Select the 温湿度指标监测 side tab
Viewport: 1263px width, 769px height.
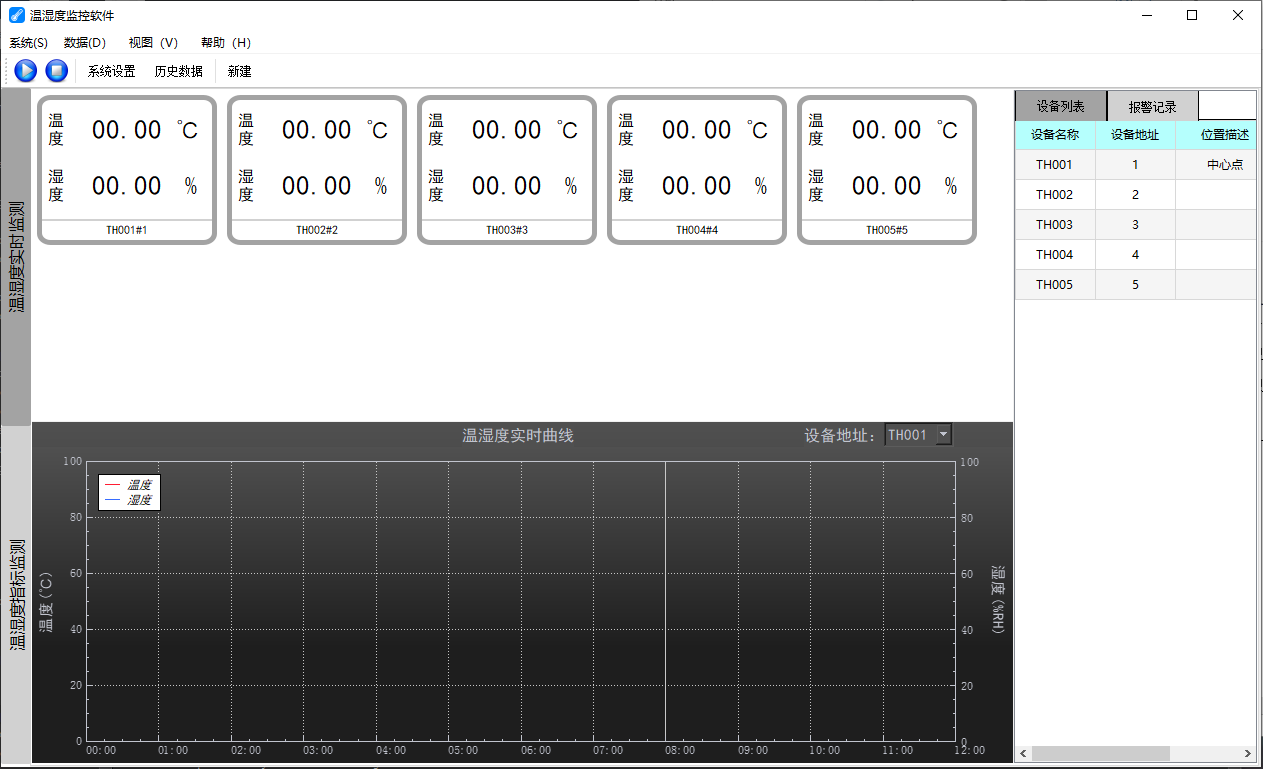click(16, 595)
